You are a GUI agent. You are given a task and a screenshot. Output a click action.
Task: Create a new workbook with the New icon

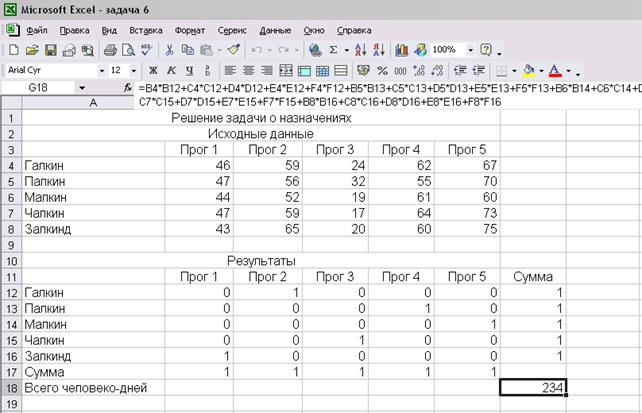tap(14, 49)
